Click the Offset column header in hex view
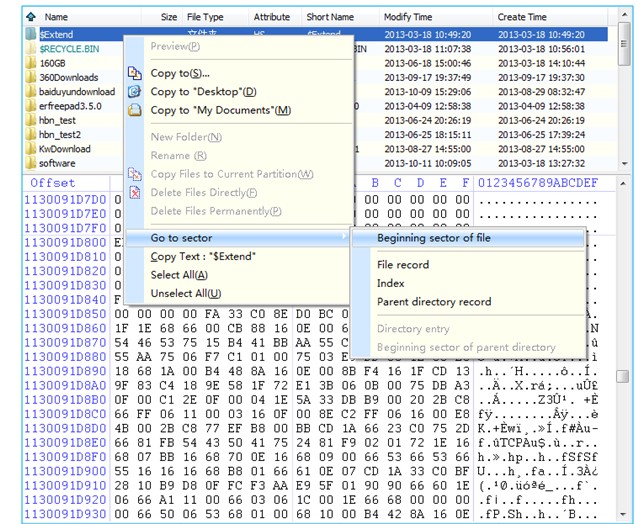635x524 pixels. [x=53, y=183]
